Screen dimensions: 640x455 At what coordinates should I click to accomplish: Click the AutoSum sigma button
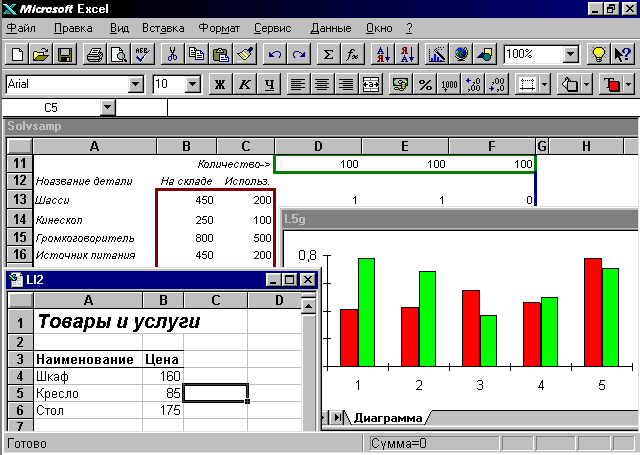coord(328,54)
